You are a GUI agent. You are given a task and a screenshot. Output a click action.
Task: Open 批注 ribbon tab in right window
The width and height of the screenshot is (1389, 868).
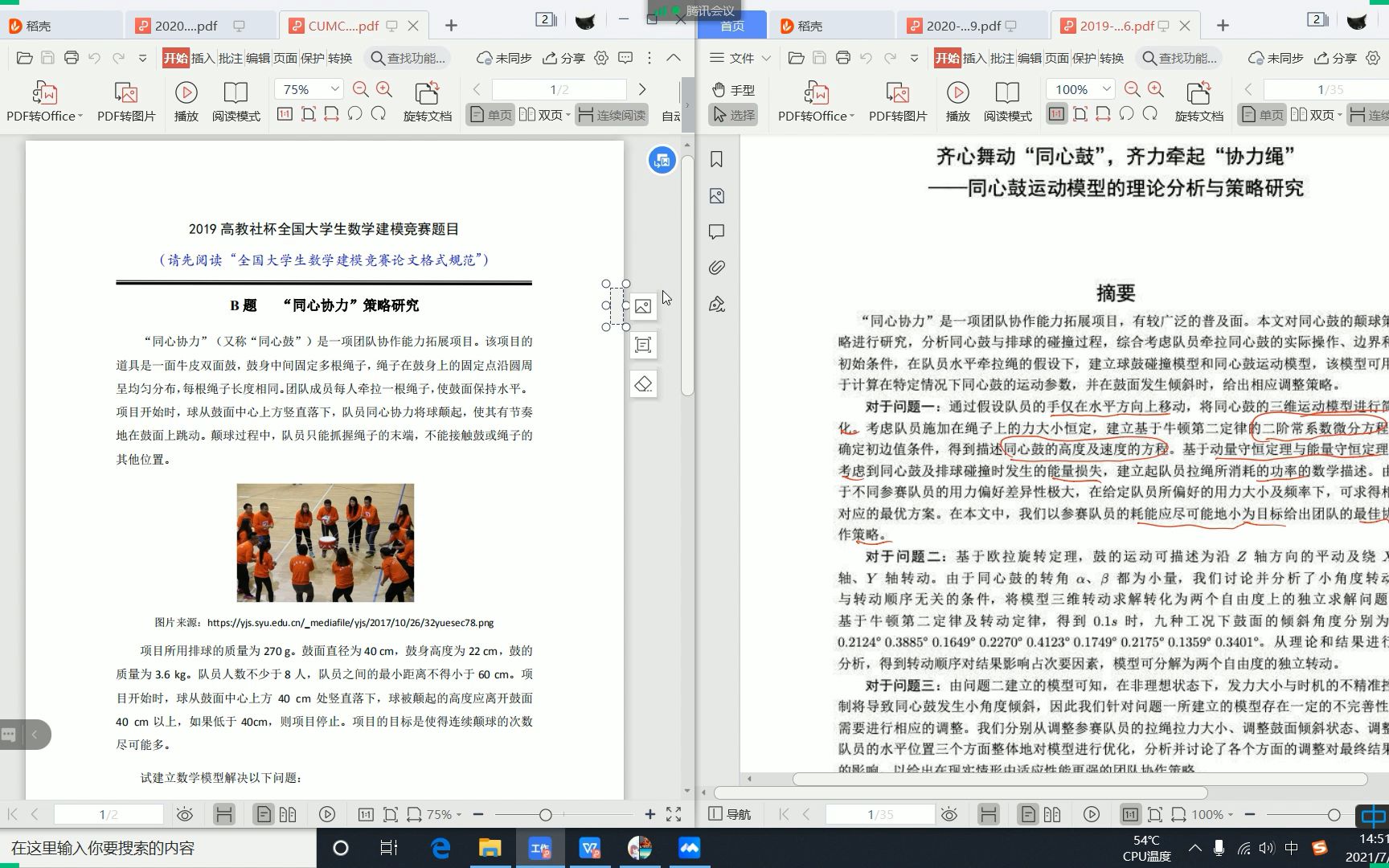pyautogui.click(x=1002, y=58)
